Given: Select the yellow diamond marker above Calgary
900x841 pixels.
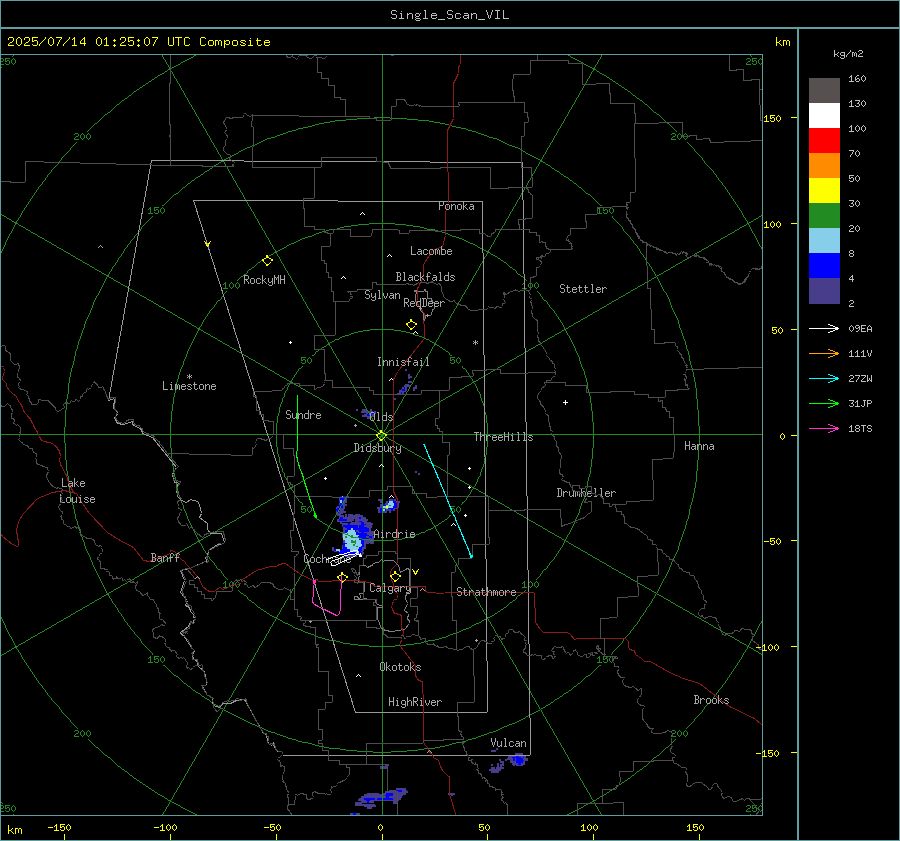Looking at the screenshot, I should coord(395,576).
